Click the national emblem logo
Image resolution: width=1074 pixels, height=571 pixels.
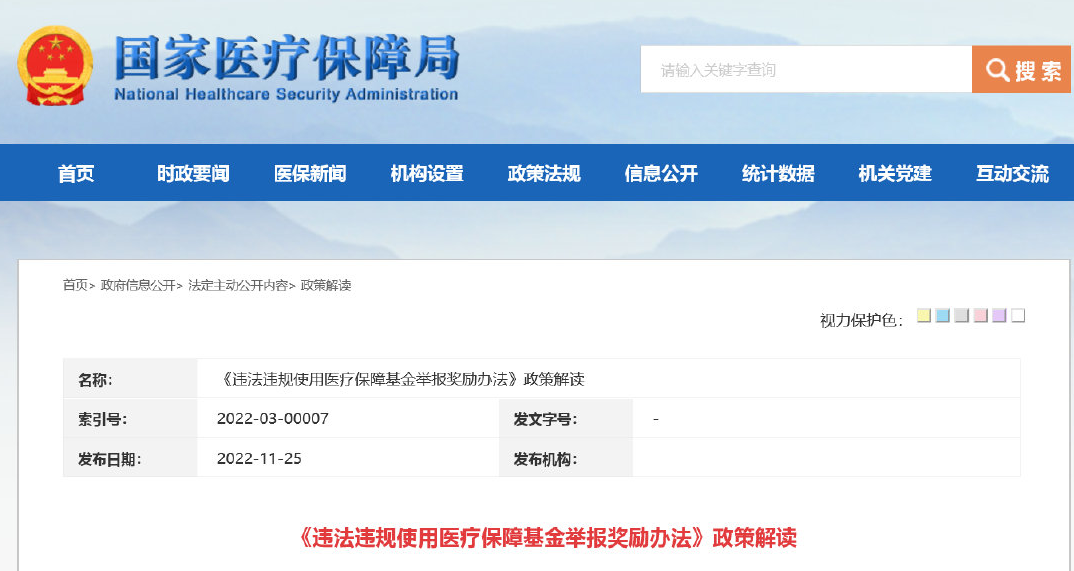click(55, 66)
